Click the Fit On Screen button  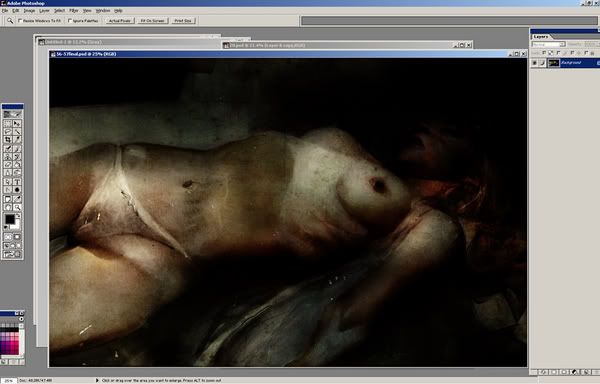[x=152, y=21]
